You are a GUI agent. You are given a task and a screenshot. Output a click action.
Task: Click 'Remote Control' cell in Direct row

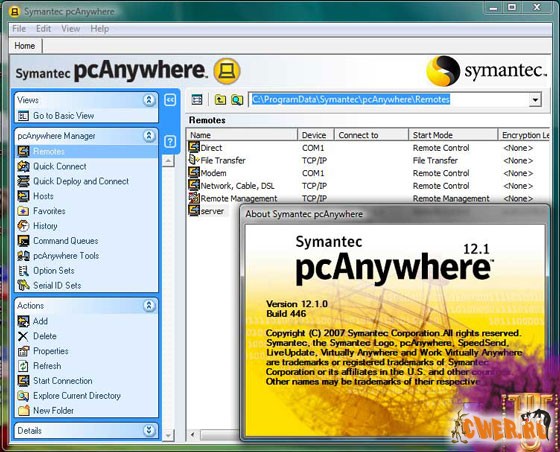tap(441, 148)
